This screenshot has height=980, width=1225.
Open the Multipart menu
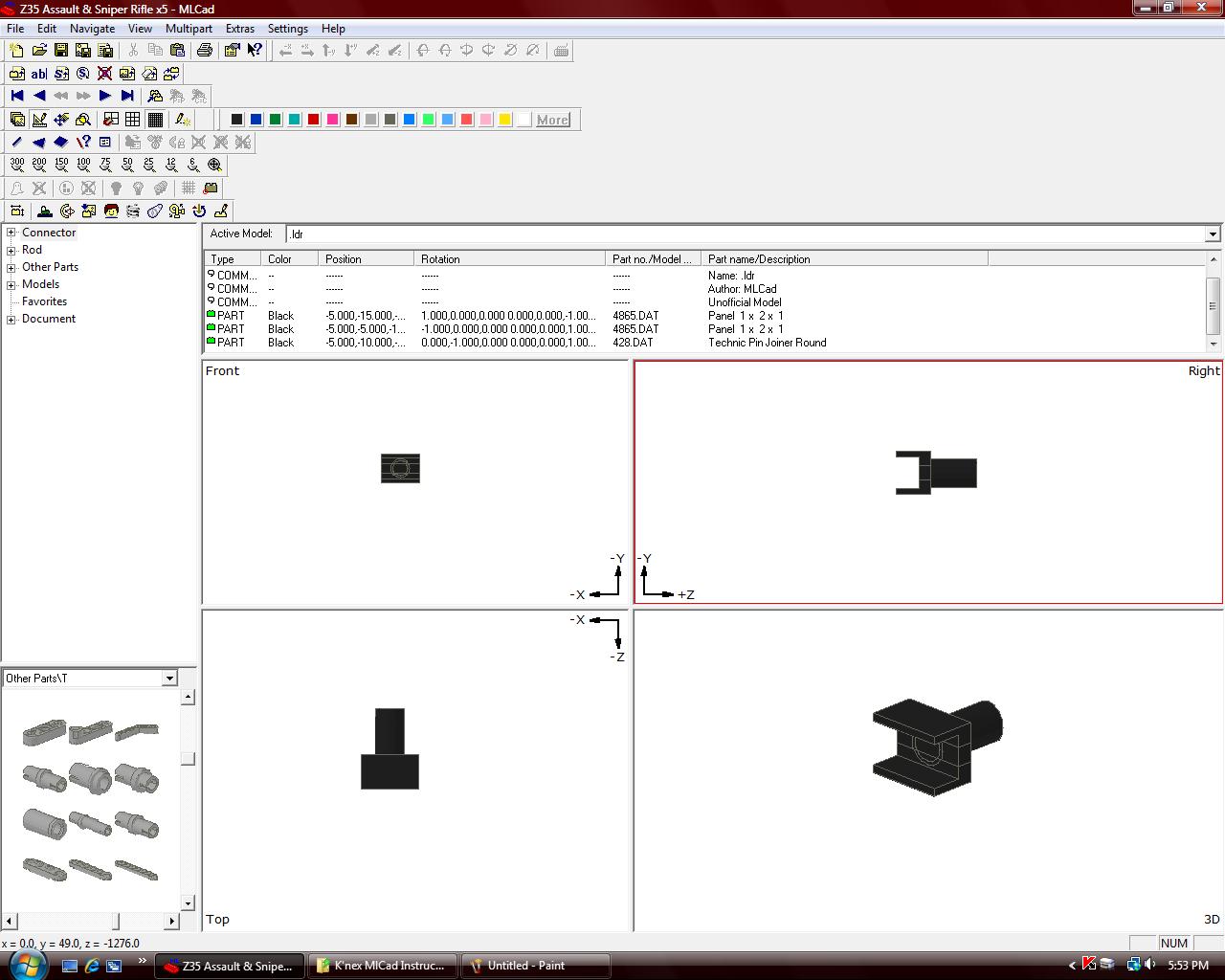(189, 29)
